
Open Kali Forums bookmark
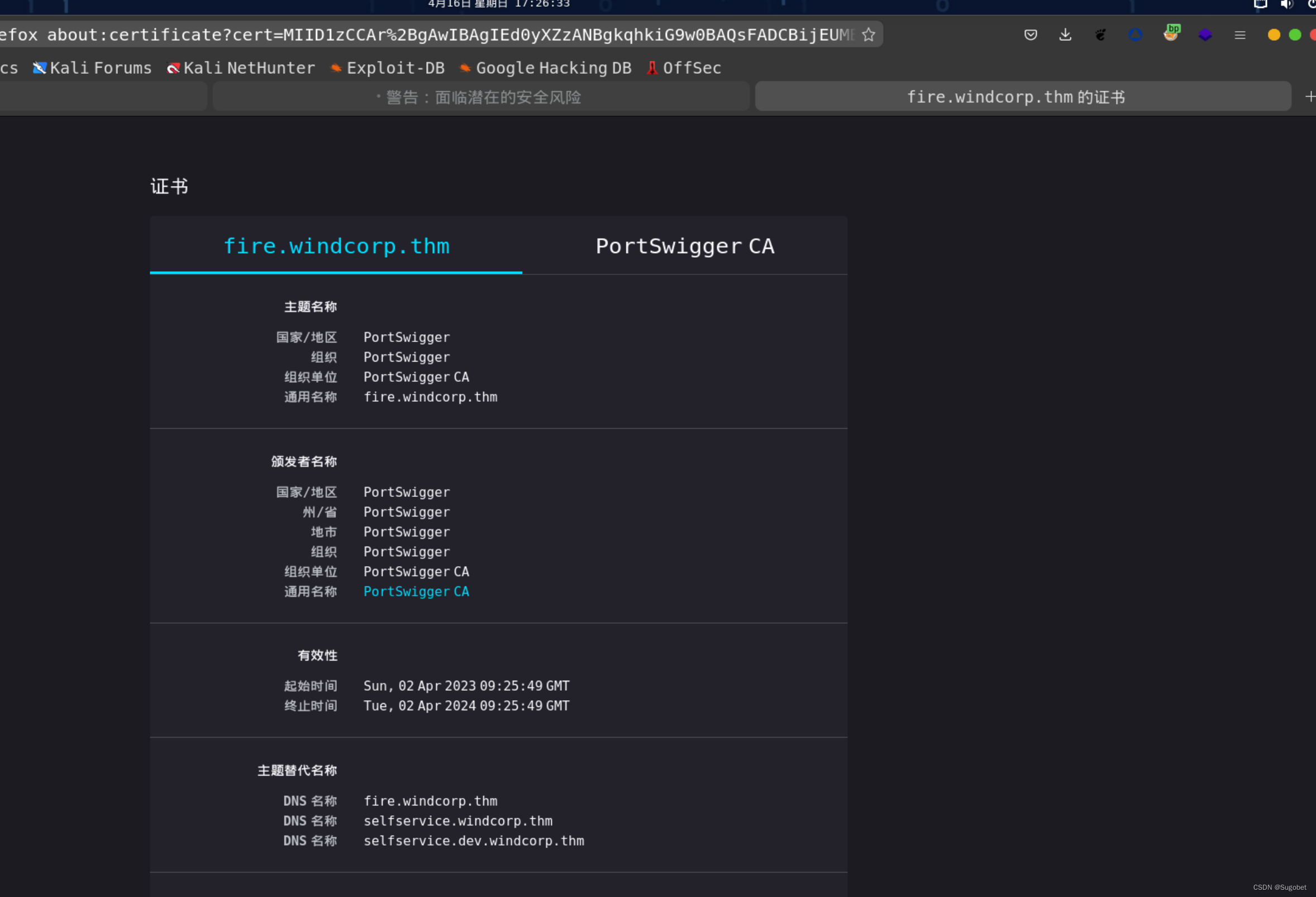pyautogui.click(x=92, y=68)
